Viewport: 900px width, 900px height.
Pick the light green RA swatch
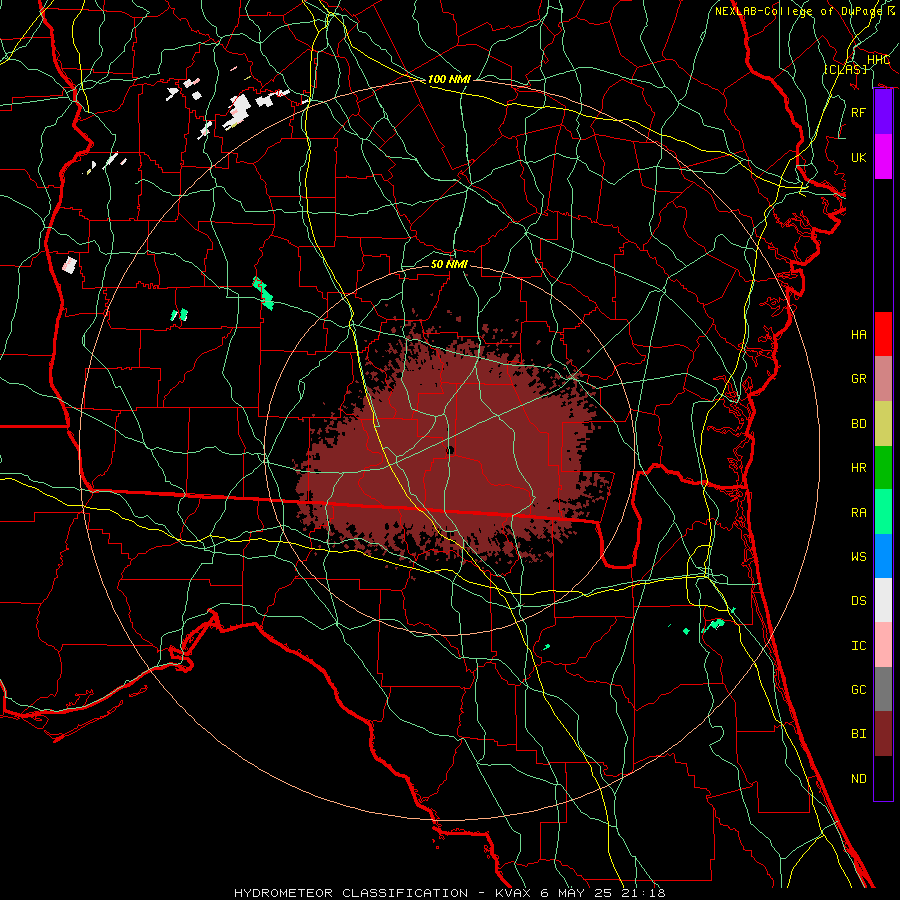pos(883,512)
